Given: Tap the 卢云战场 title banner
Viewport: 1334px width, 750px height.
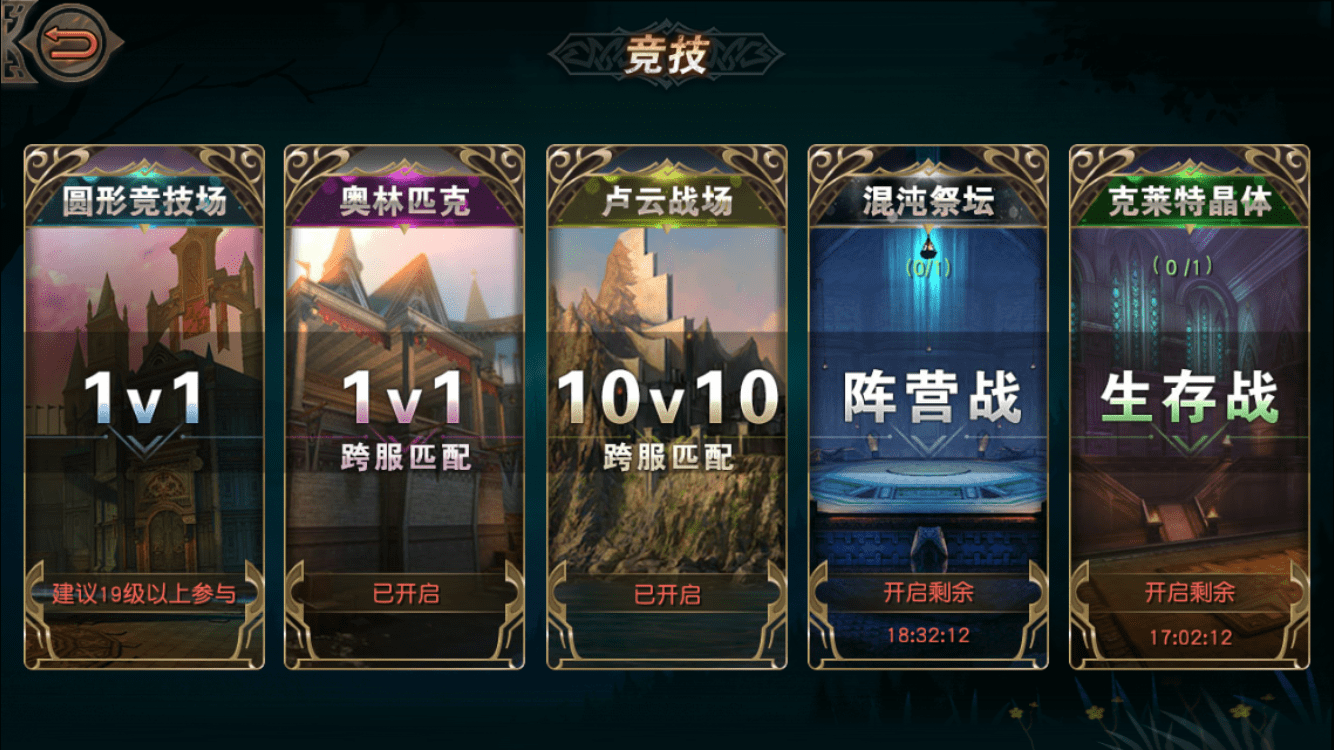Looking at the screenshot, I should [x=667, y=201].
